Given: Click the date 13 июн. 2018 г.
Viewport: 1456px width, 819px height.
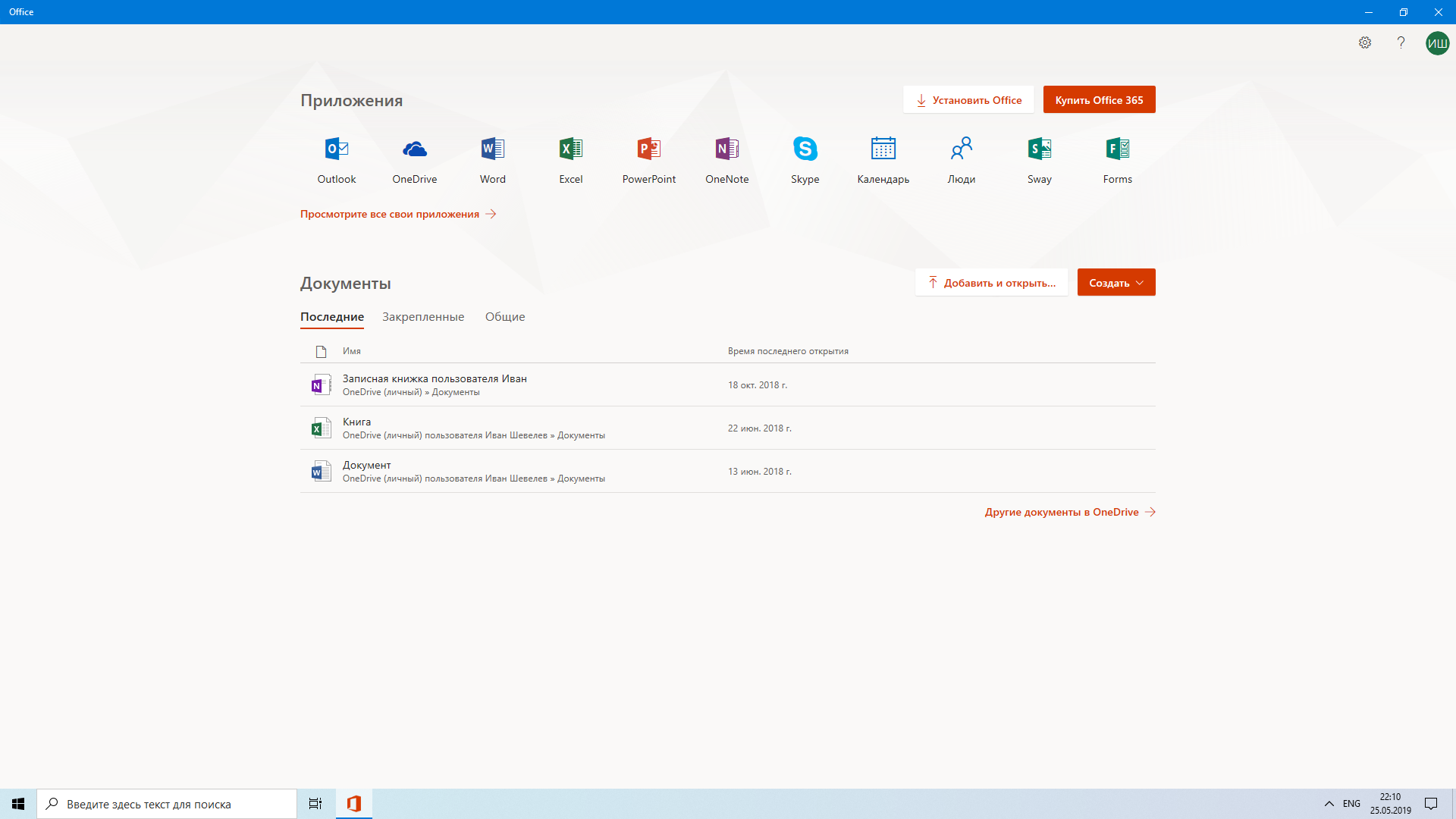Looking at the screenshot, I should click(760, 472).
